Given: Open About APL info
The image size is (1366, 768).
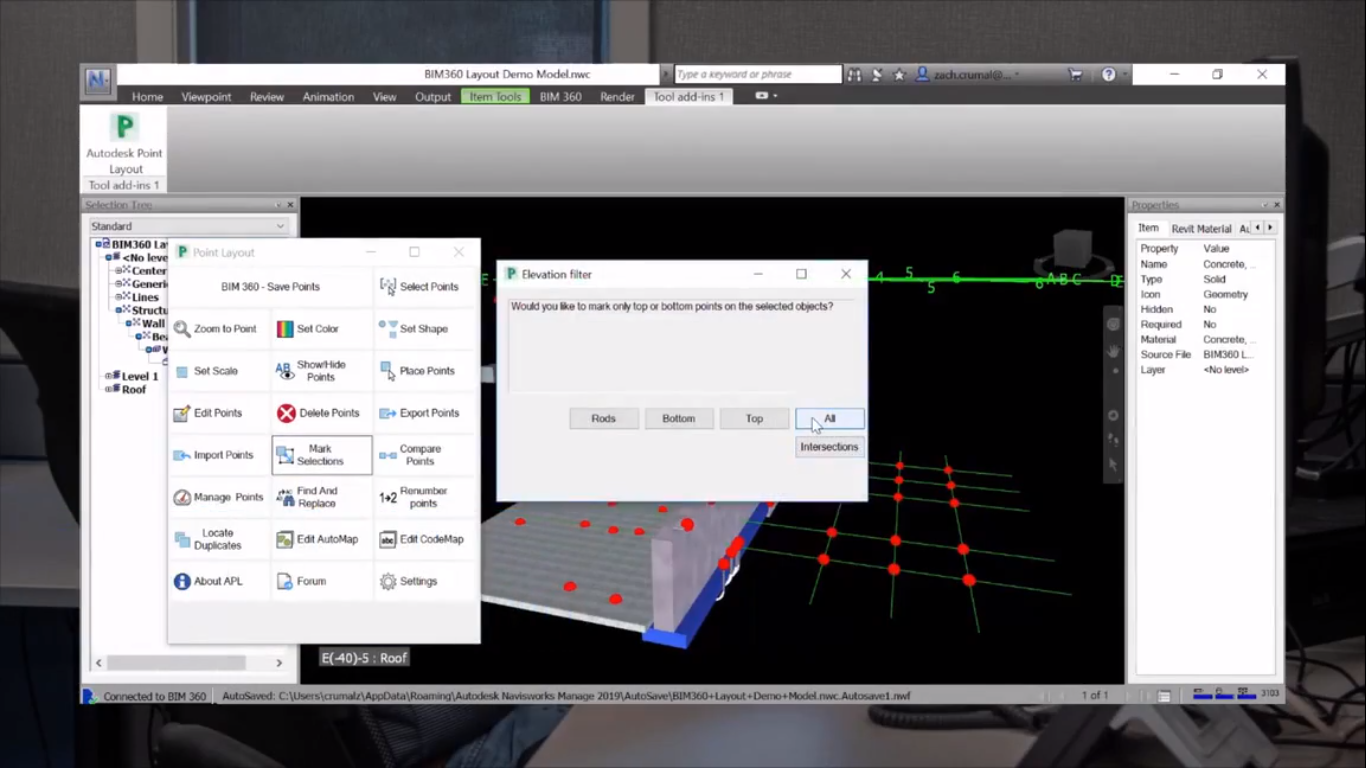Looking at the screenshot, I should coord(219,581).
